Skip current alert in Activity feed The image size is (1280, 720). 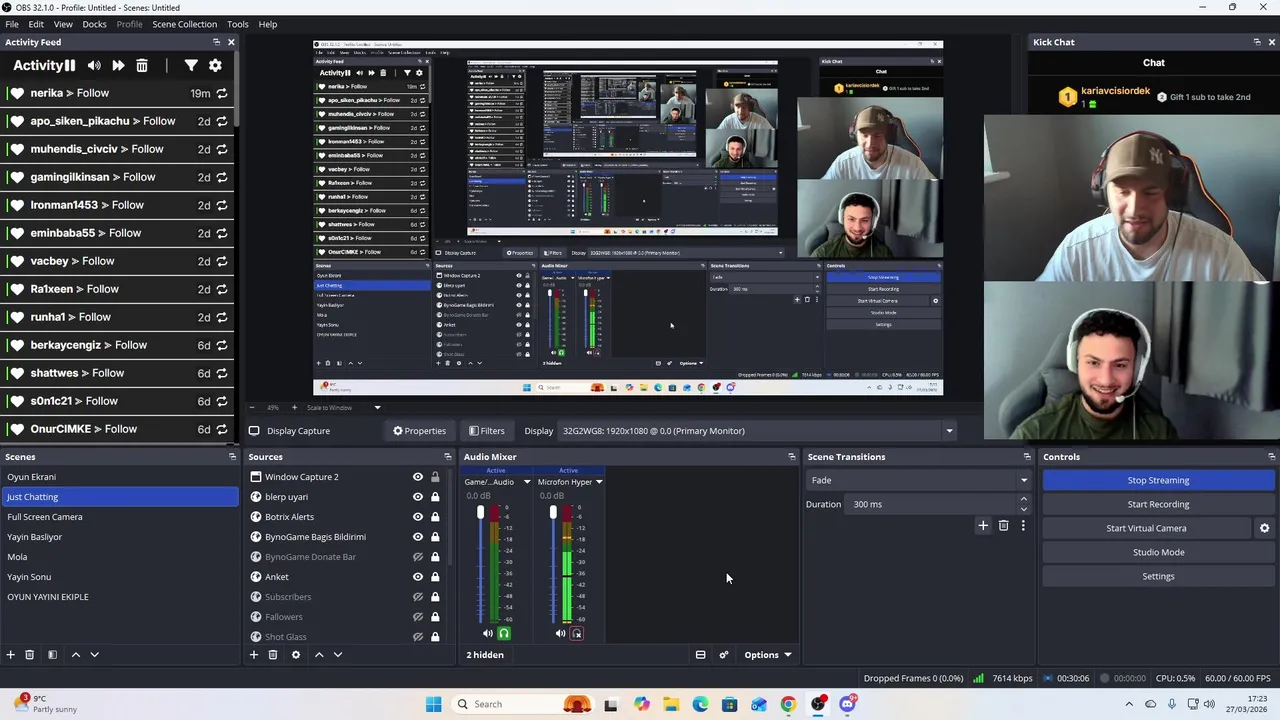point(118,65)
